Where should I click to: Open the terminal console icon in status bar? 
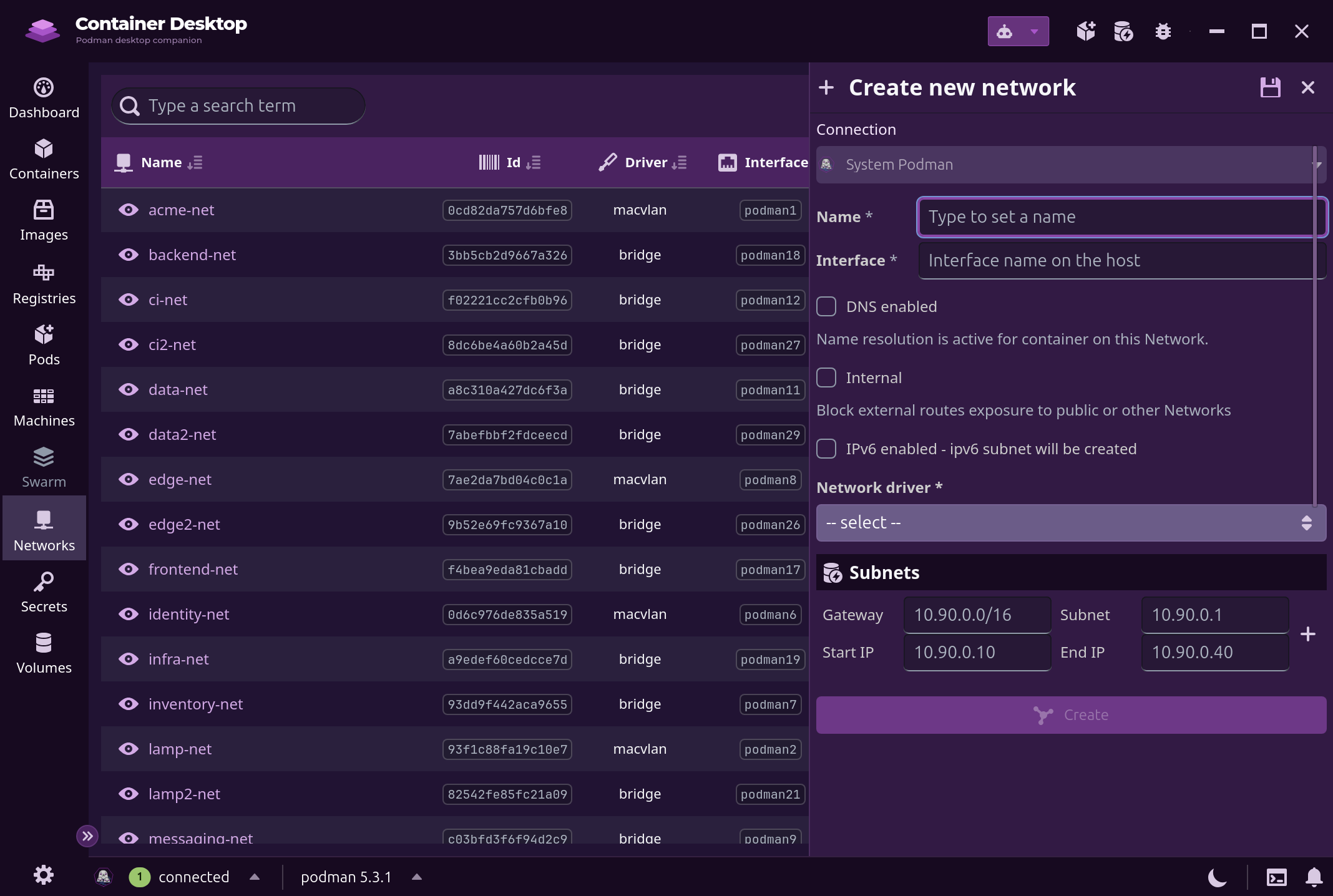(1277, 877)
